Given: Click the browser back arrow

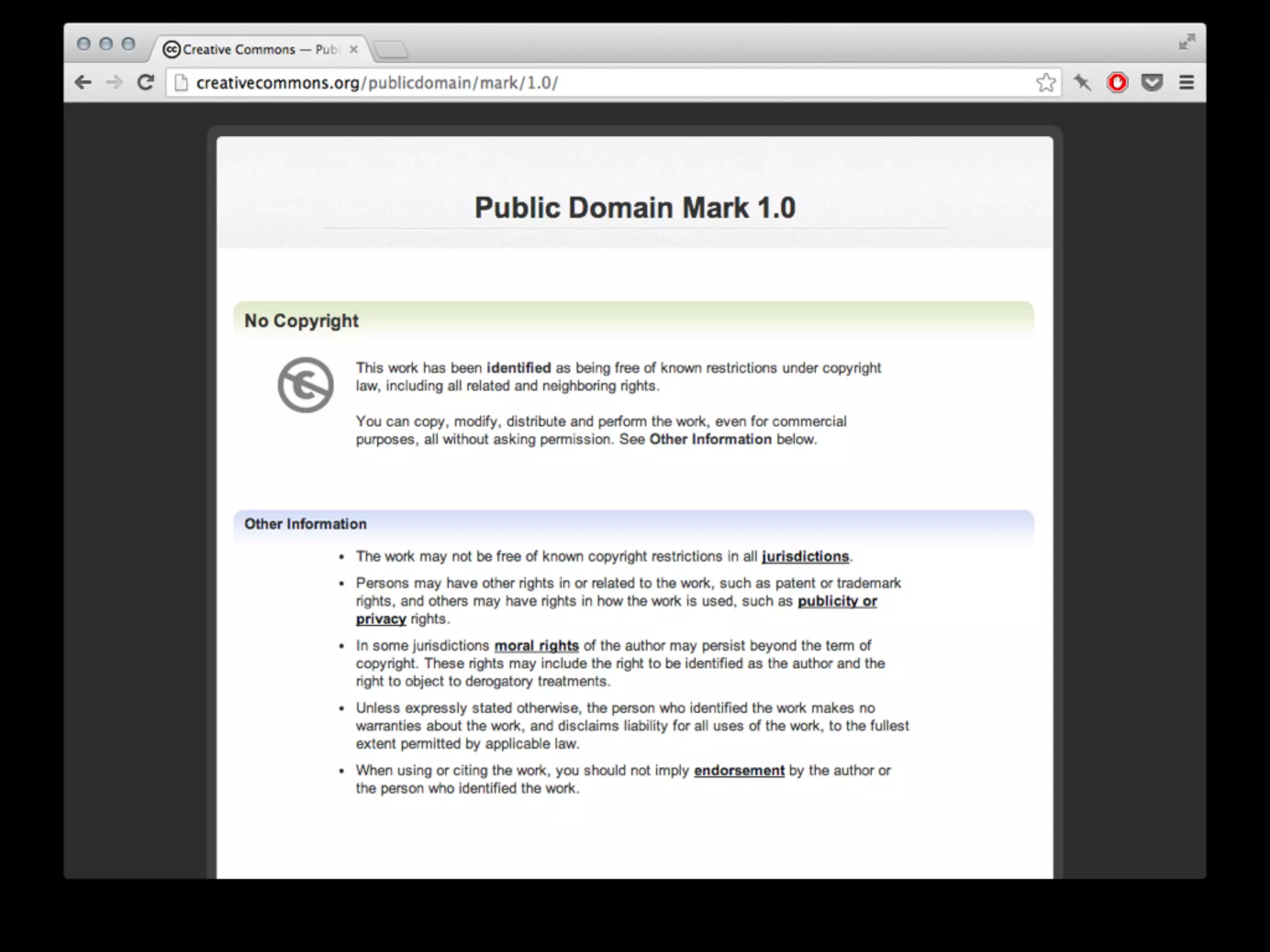Looking at the screenshot, I should [x=83, y=82].
